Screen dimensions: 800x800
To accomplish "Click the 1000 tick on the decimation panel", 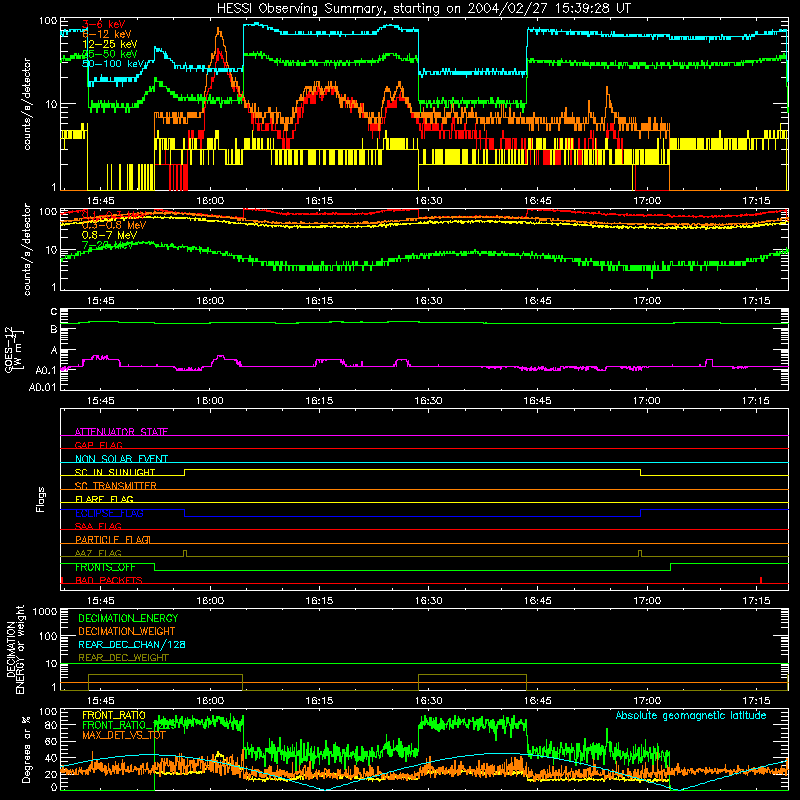I will pos(44,612).
